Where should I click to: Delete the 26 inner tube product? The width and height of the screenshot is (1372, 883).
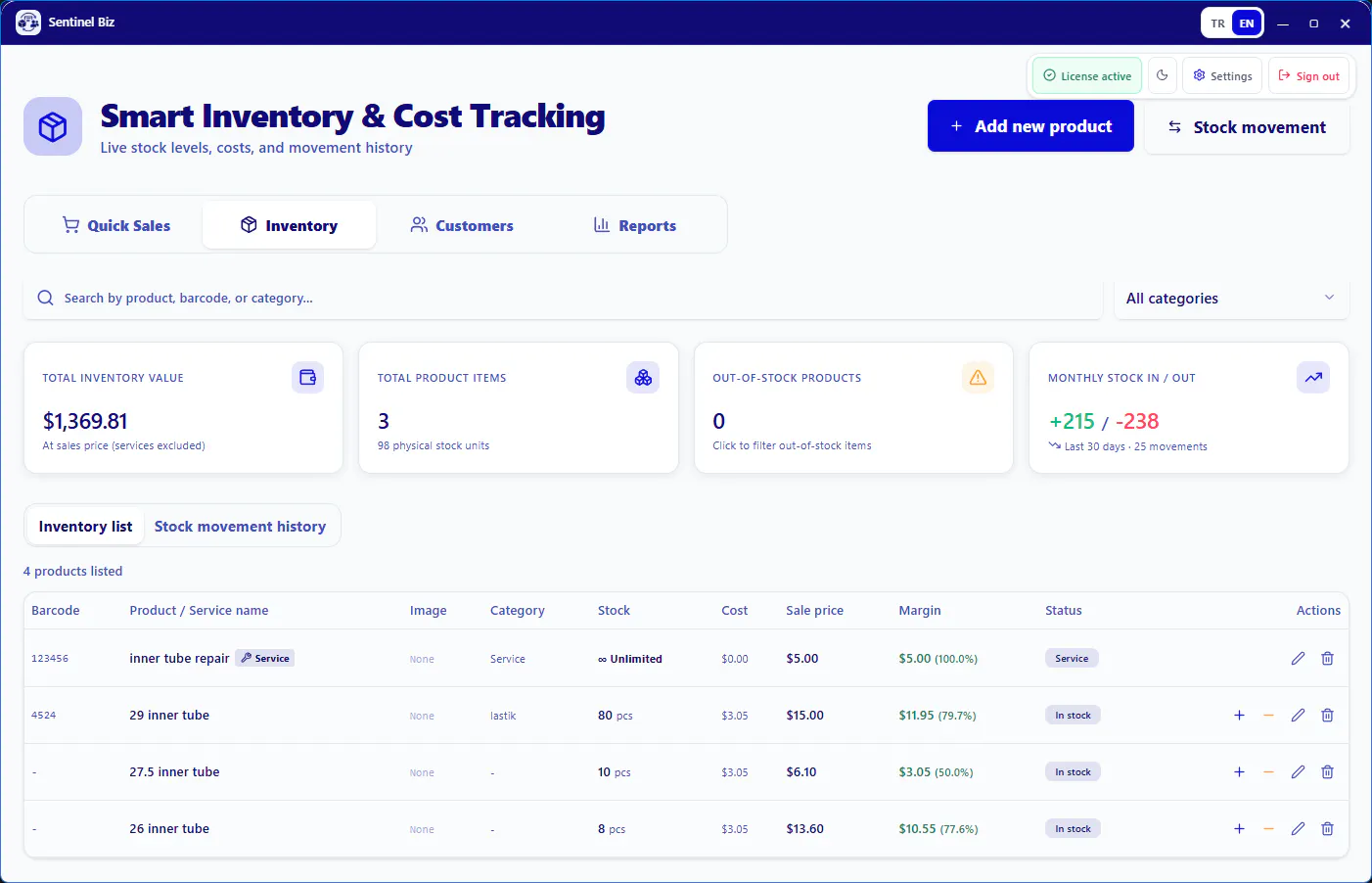click(1327, 829)
